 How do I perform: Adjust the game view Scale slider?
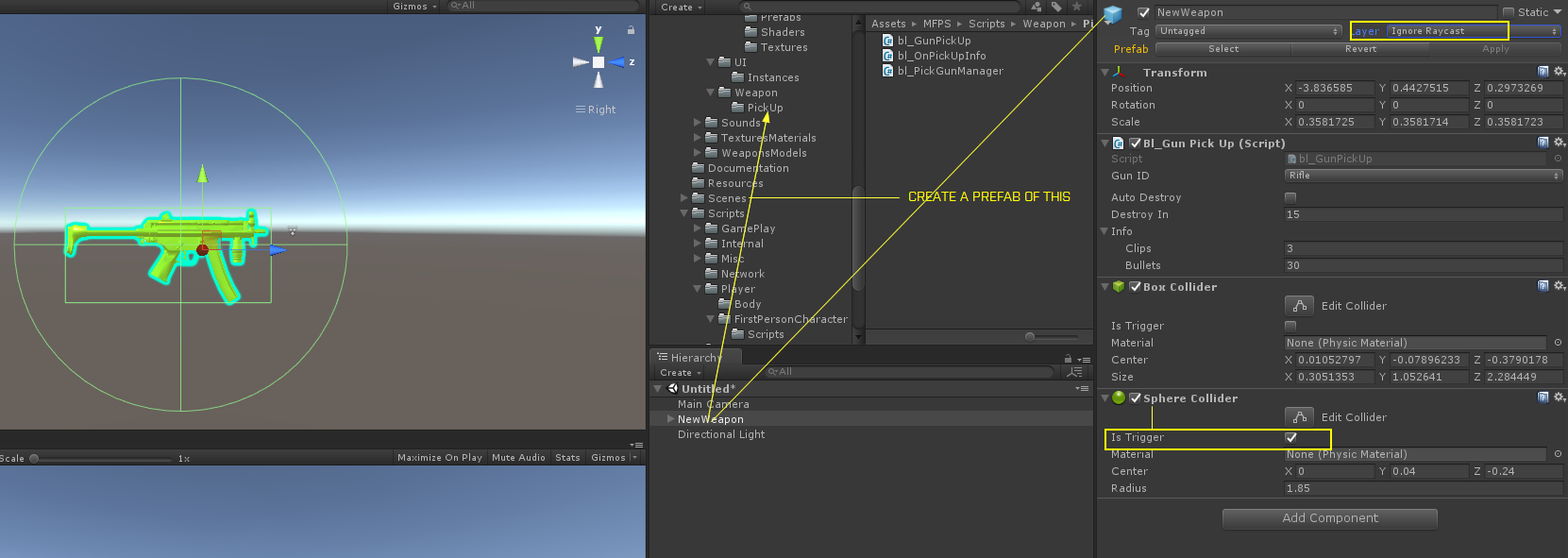pyautogui.click(x=35, y=459)
